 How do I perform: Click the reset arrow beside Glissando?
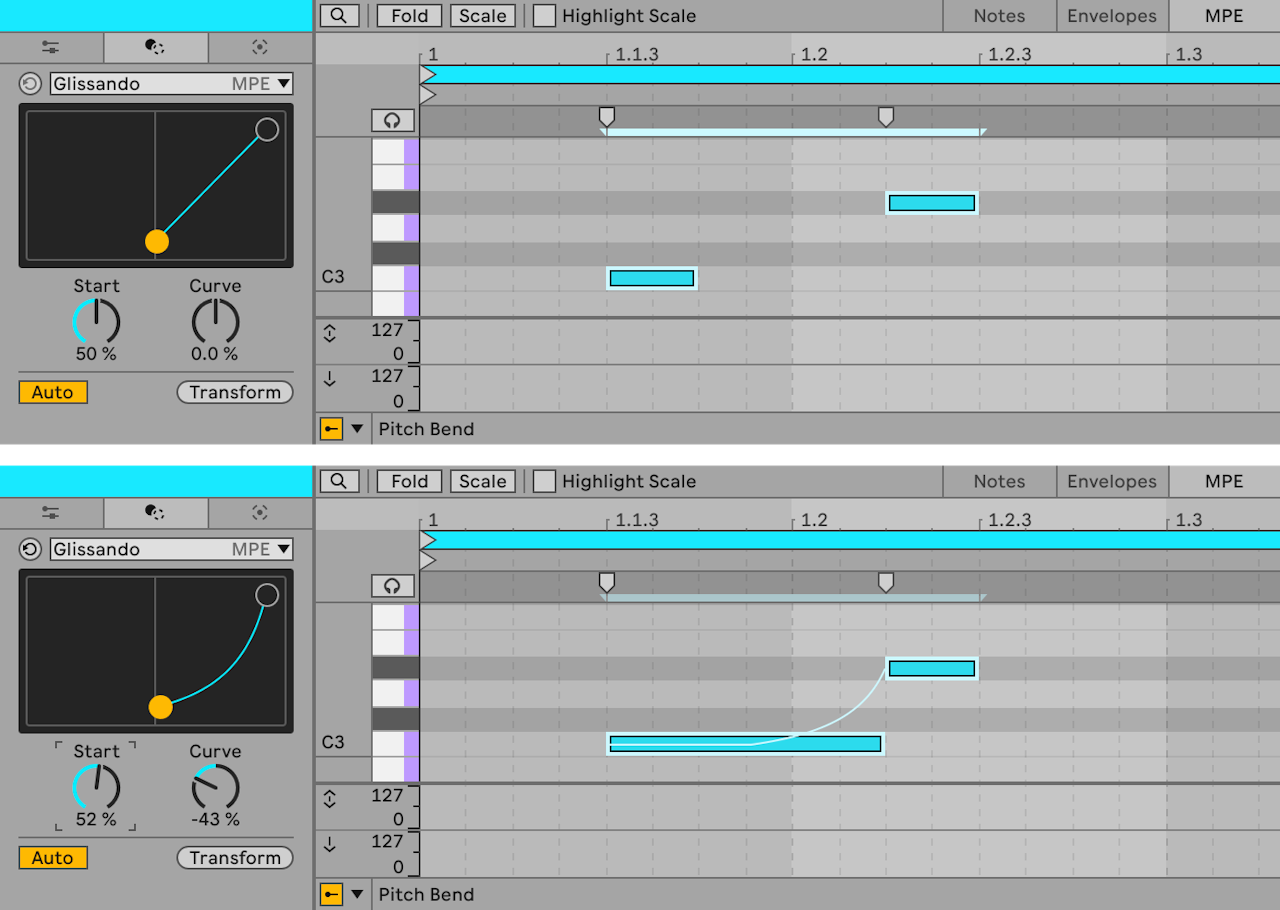30,83
